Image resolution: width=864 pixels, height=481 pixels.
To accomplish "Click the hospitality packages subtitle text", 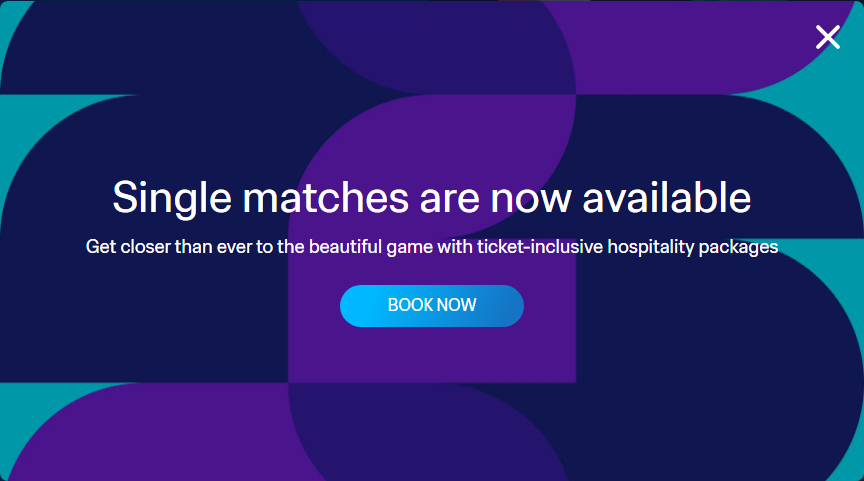I will pyautogui.click(x=431, y=246).
